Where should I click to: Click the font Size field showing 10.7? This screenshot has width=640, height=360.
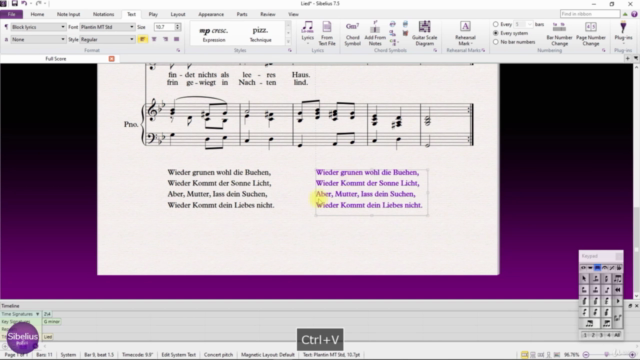click(164, 27)
